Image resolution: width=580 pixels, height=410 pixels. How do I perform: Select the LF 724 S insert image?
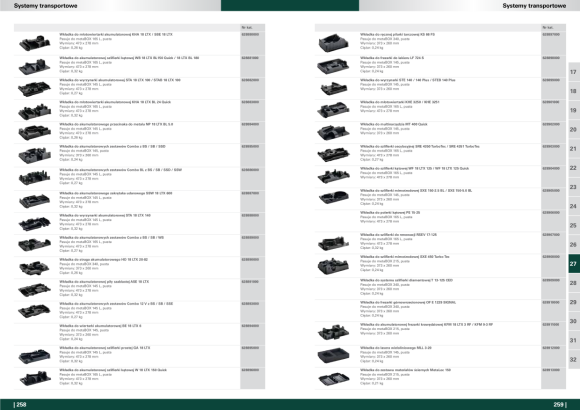[x=333, y=66]
